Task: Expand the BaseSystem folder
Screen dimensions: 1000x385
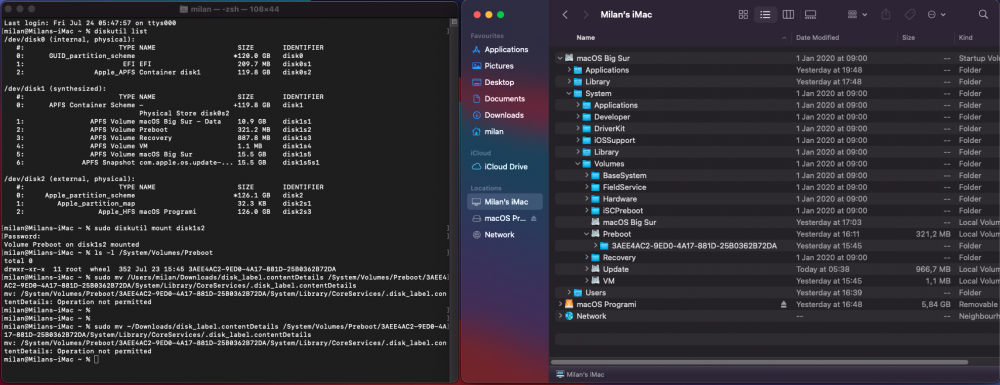Action: tap(587, 175)
